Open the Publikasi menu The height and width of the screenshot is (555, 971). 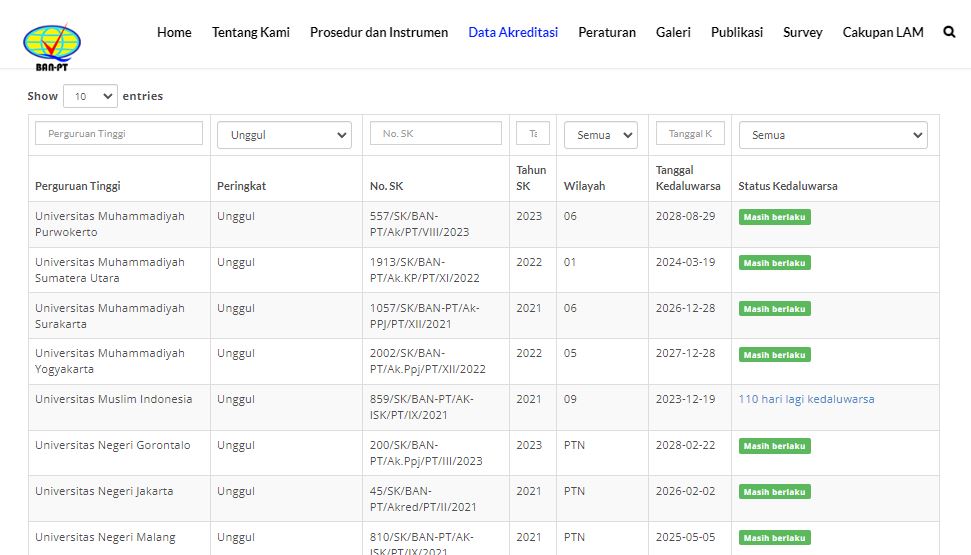[737, 32]
